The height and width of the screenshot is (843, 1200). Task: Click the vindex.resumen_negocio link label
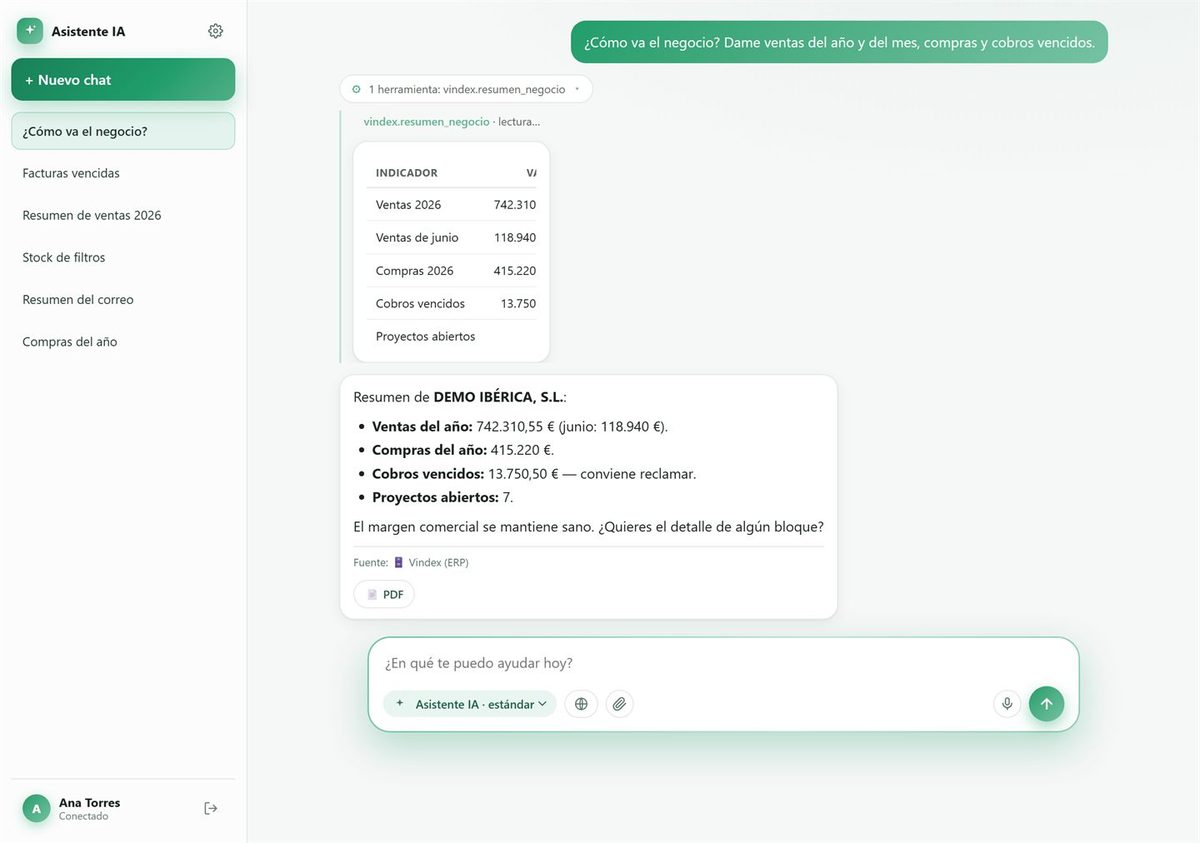click(426, 121)
